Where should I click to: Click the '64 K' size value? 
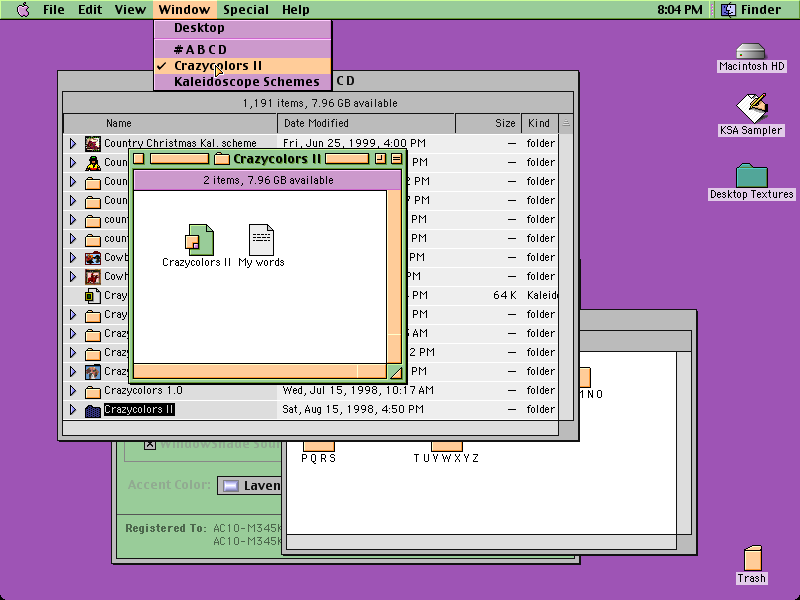[x=505, y=295]
